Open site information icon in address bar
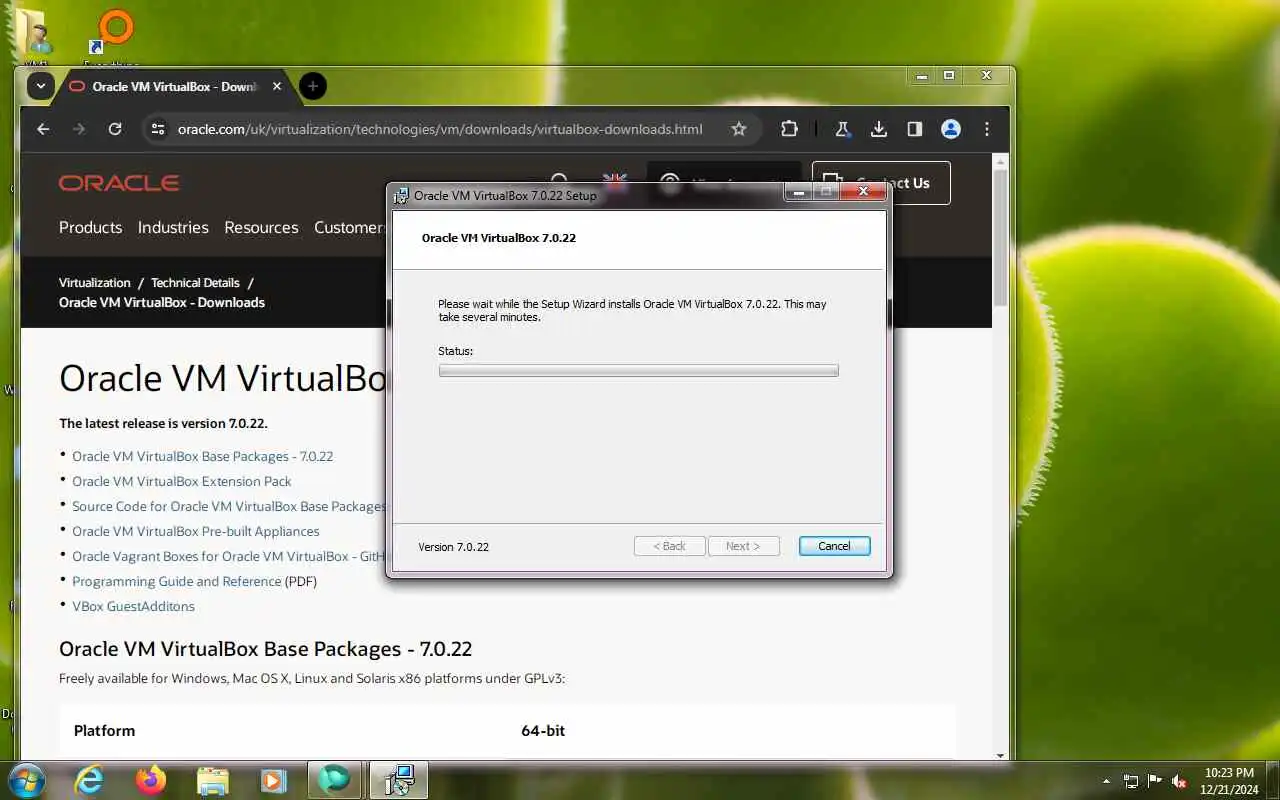Image resolution: width=1280 pixels, height=800 pixels. 157,129
